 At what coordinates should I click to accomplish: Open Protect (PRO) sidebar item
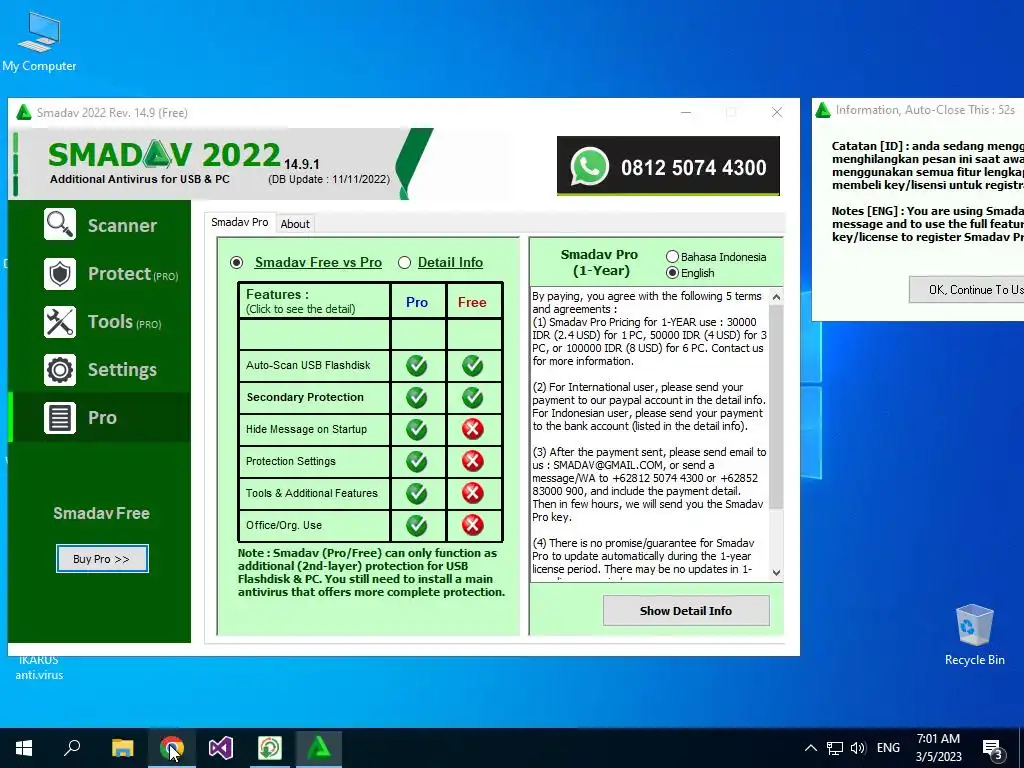100,273
